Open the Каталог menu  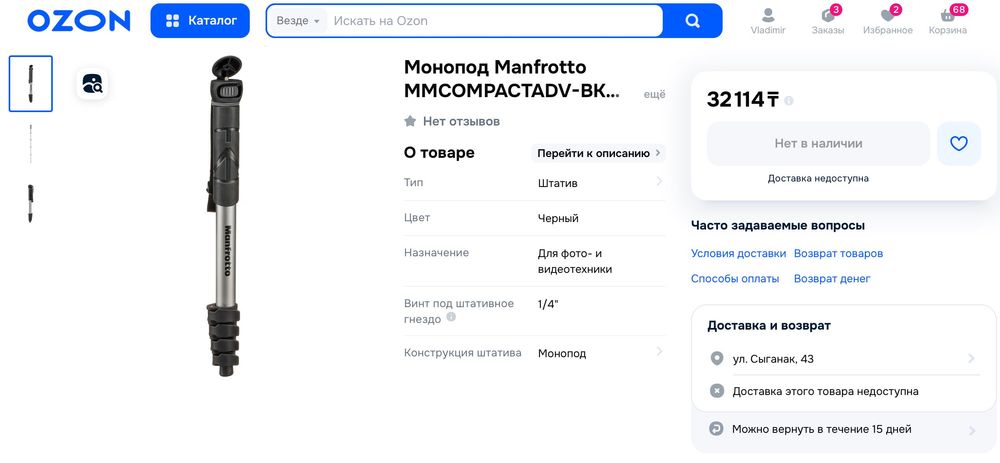pyautogui.click(x=200, y=21)
